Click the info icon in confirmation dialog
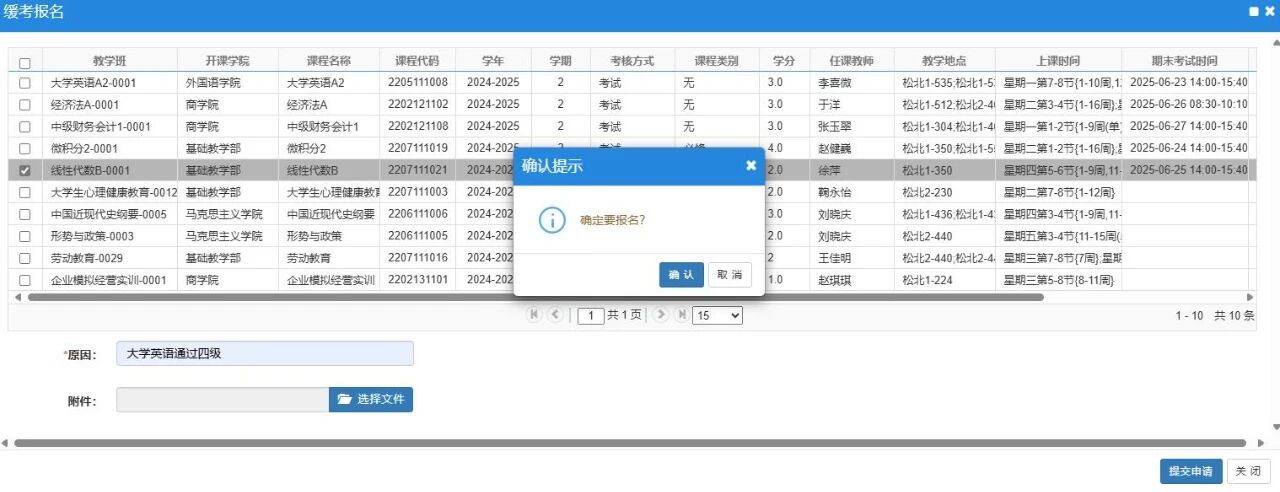Viewport: 1280px width, 492px height. pyautogui.click(x=552, y=220)
